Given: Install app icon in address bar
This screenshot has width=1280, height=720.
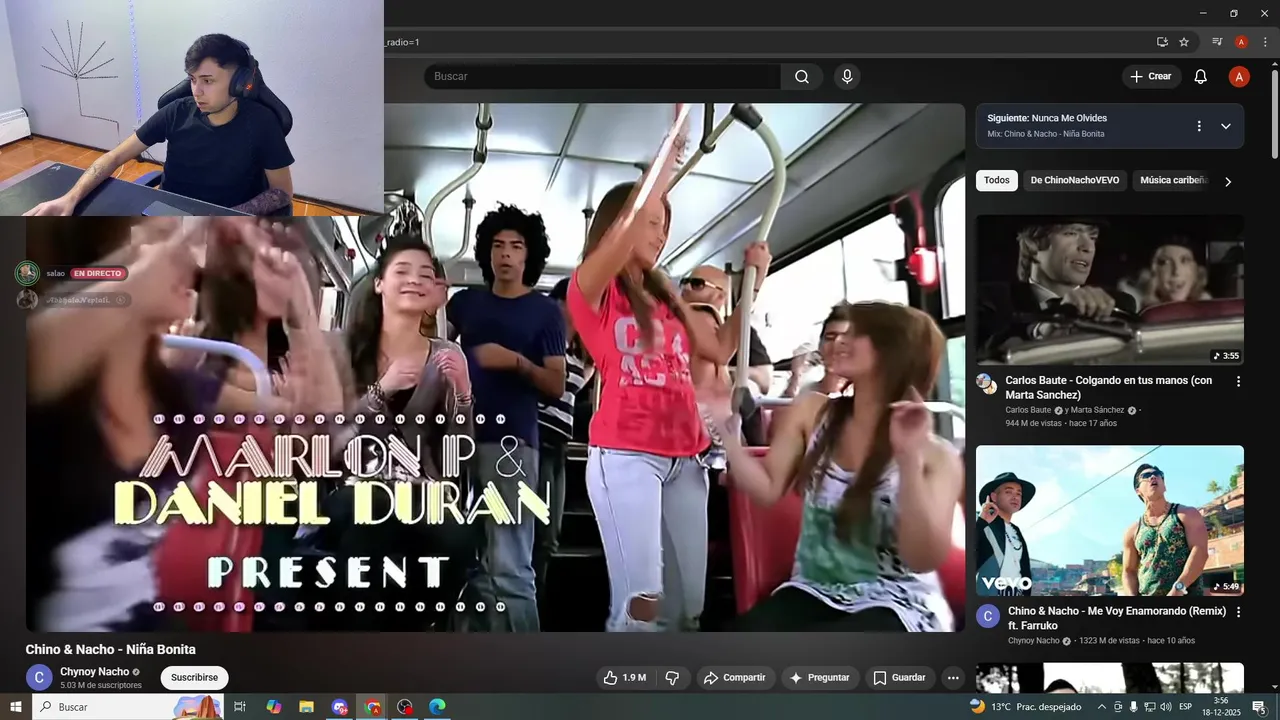Looking at the screenshot, I should 1162,42.
